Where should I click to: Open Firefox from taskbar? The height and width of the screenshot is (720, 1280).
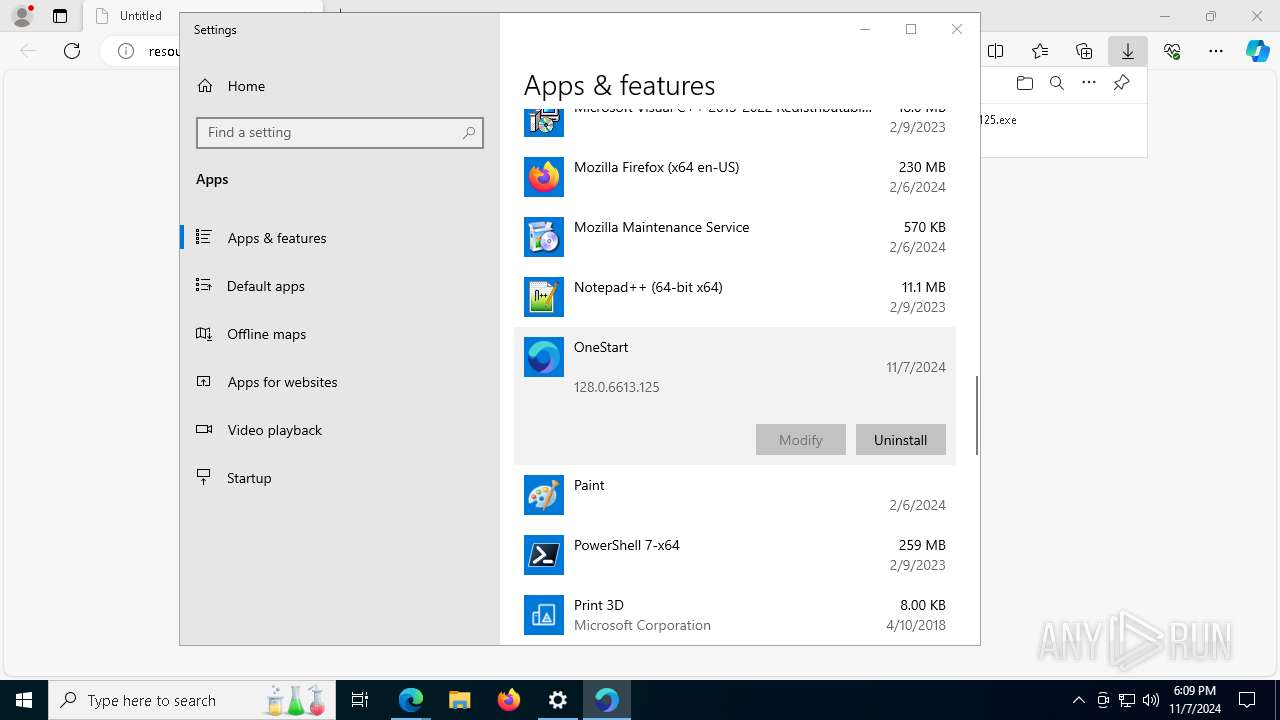point(509,700)
